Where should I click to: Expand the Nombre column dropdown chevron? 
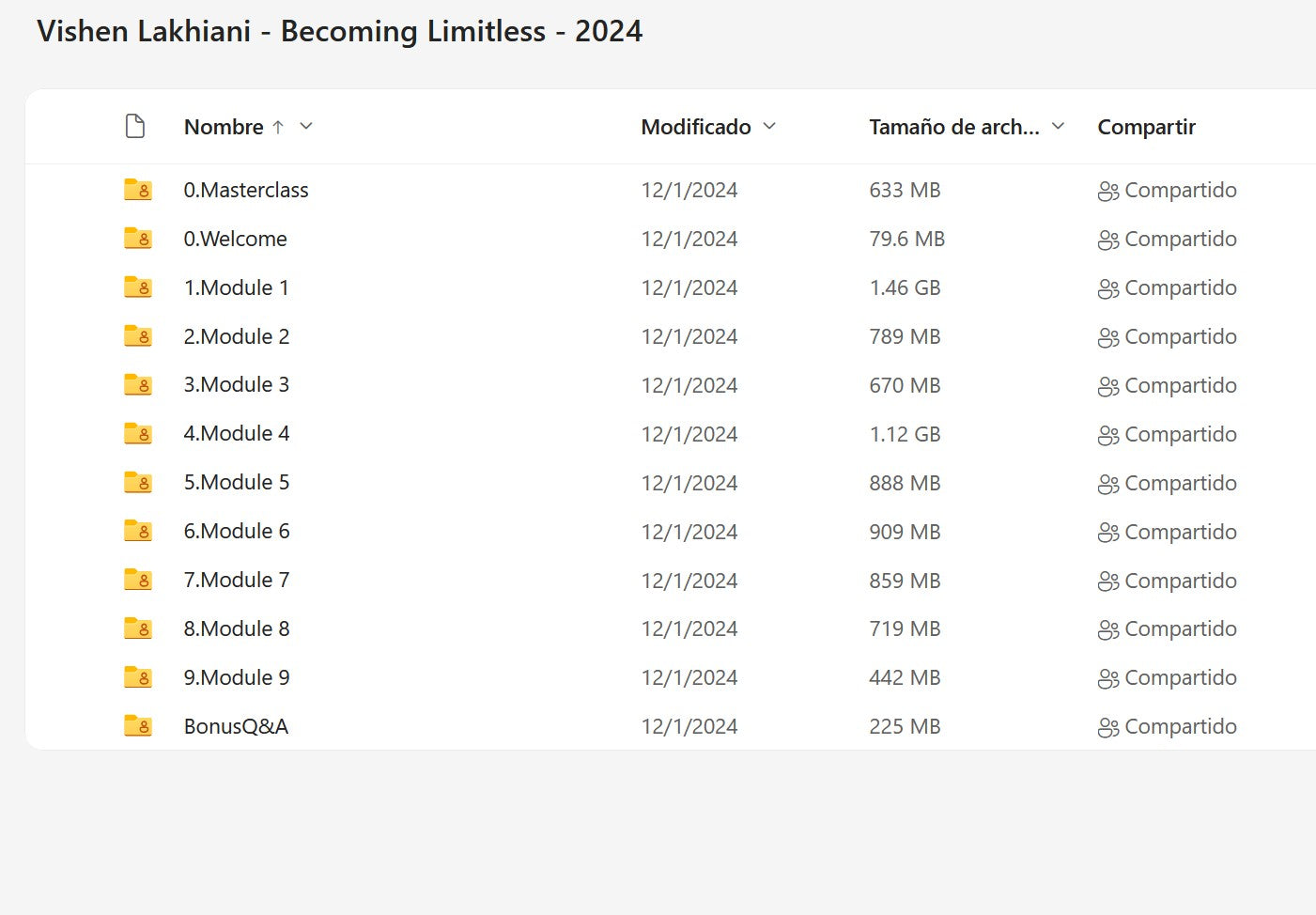[306, 127]
